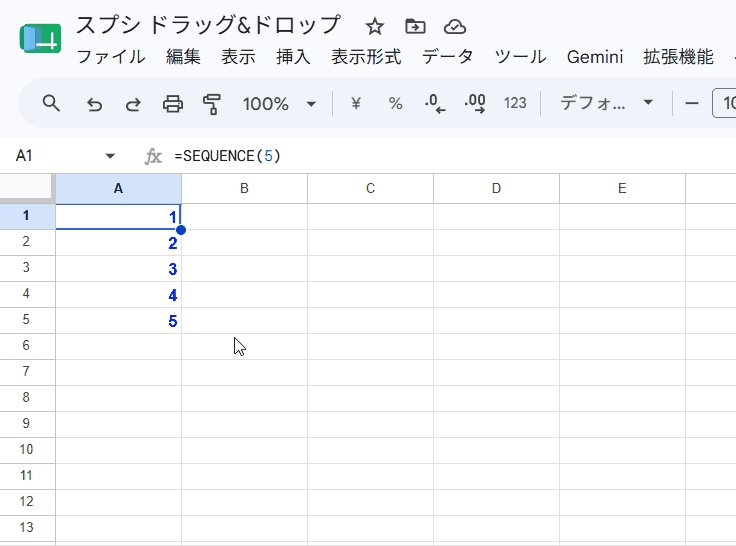Screen dimensions: 736x546
Task: Open the ツール menu
Action: pos(520,57)
